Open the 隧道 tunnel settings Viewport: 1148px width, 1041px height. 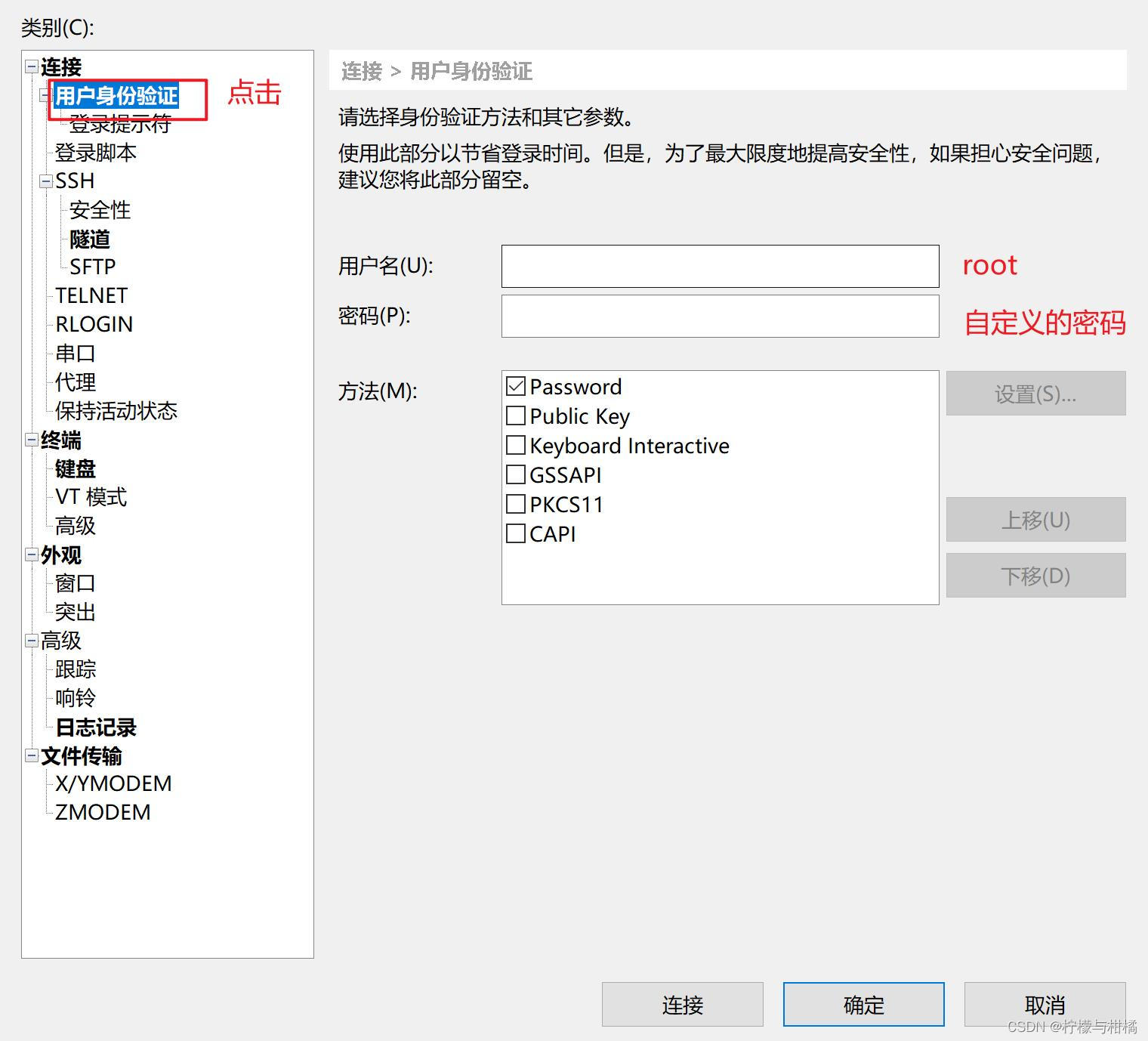pyautogui.click(x=88, y=238)
